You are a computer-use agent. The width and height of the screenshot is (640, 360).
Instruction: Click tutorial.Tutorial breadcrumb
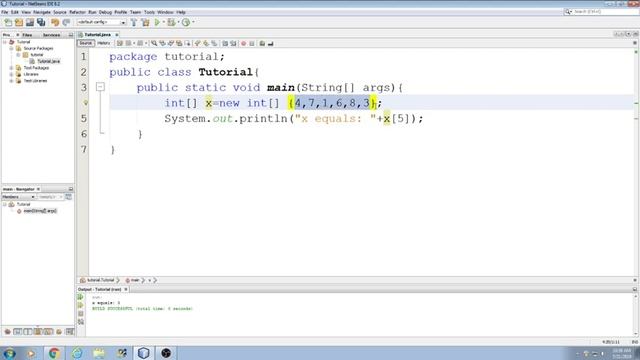(x=100, y=280)
